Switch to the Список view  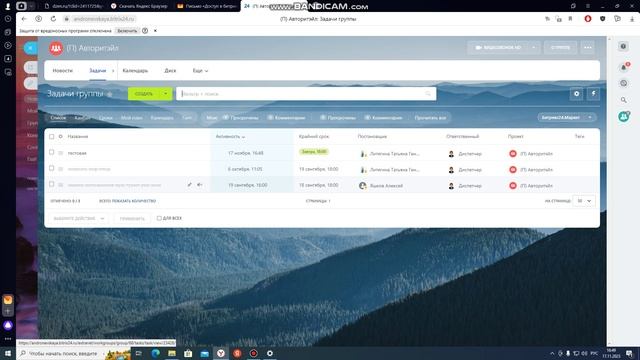click(58, 118)
